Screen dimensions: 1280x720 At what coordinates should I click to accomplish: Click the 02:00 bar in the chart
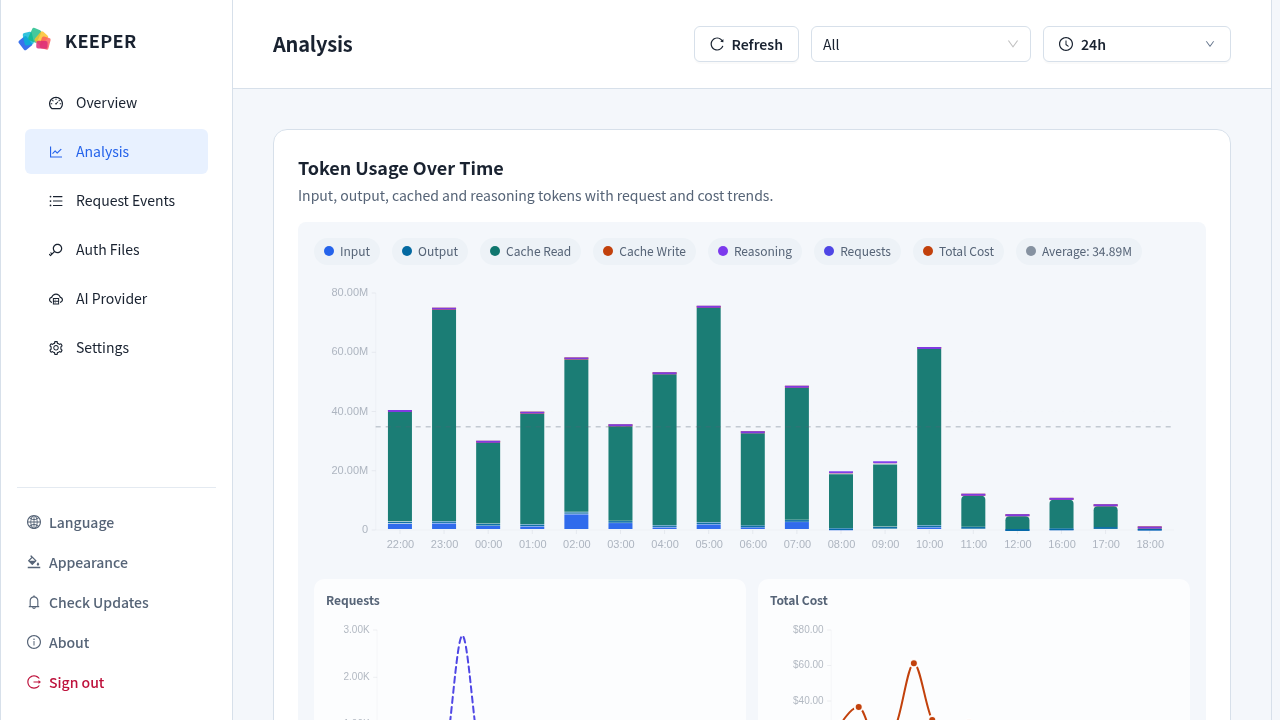click(577, 443)
